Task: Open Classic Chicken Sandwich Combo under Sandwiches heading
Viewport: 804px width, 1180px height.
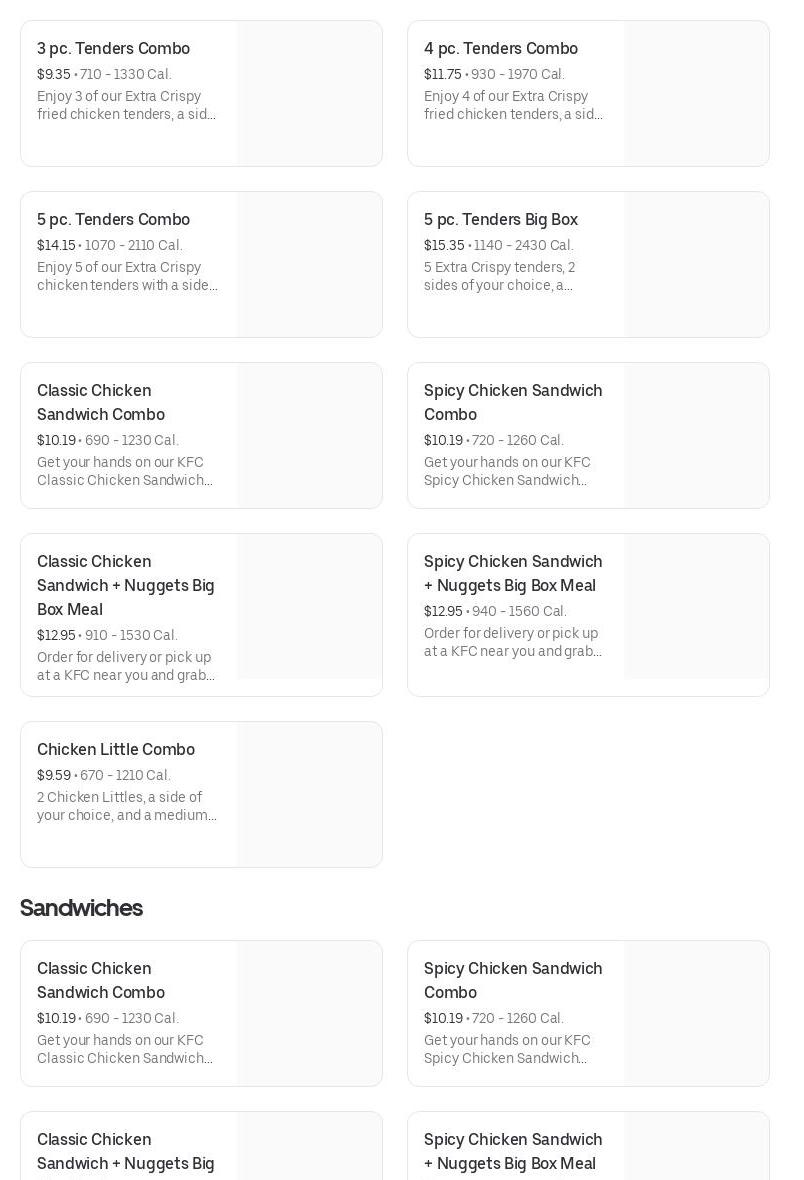Action: point(101,980)
